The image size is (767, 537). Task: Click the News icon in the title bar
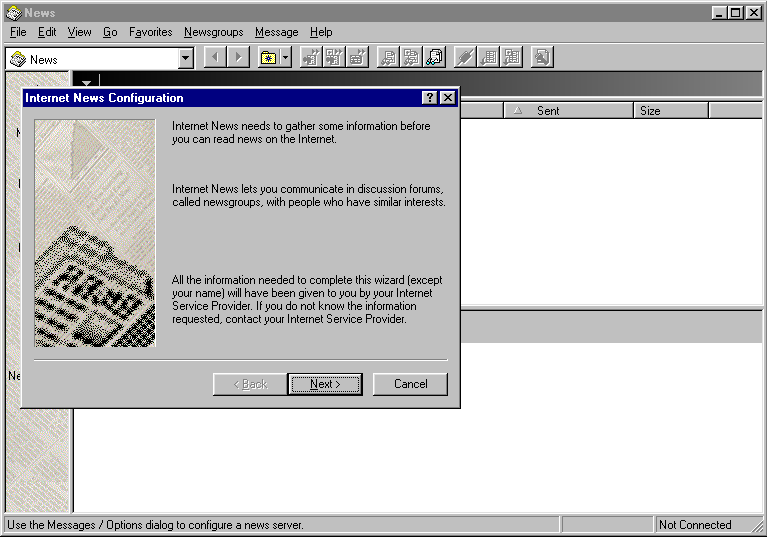[14, 13]
